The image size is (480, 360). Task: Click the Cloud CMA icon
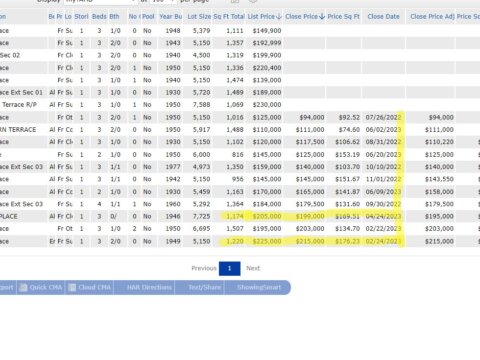[72, 288]
